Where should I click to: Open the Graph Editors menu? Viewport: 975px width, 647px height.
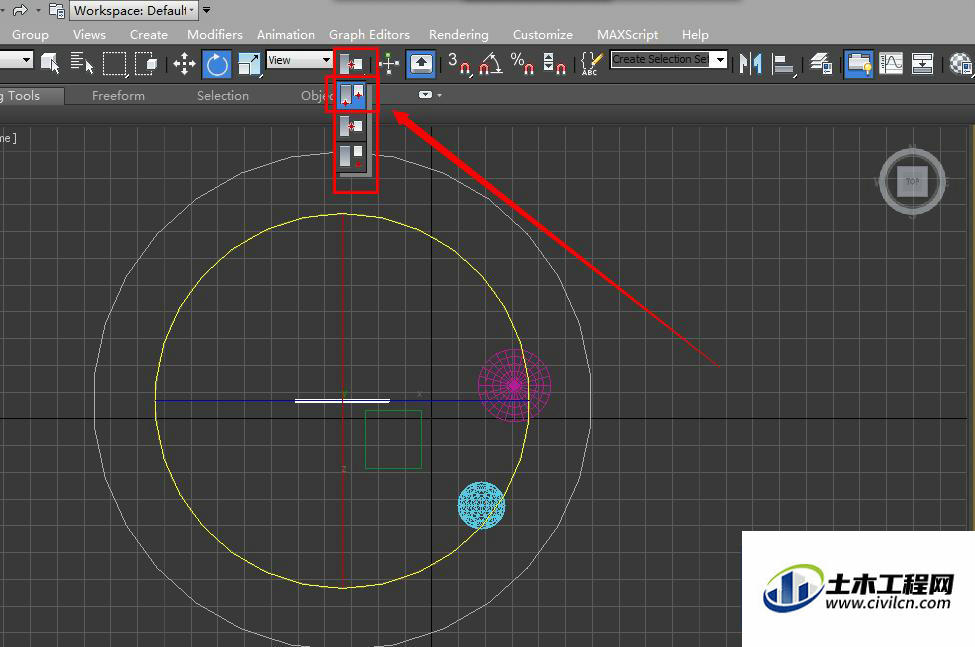pos(369,35)
